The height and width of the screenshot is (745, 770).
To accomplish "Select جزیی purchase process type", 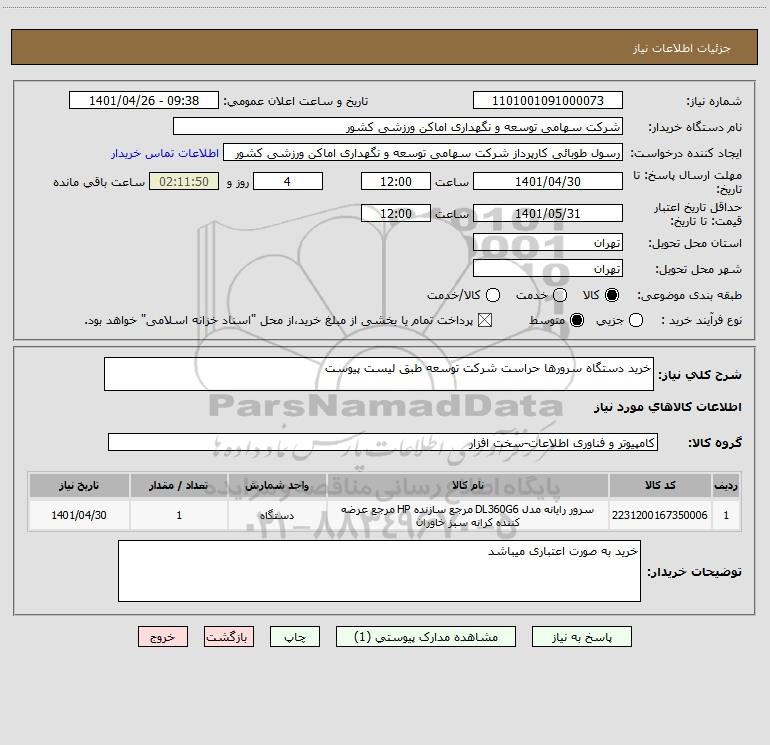I will [x=636, y=320].
